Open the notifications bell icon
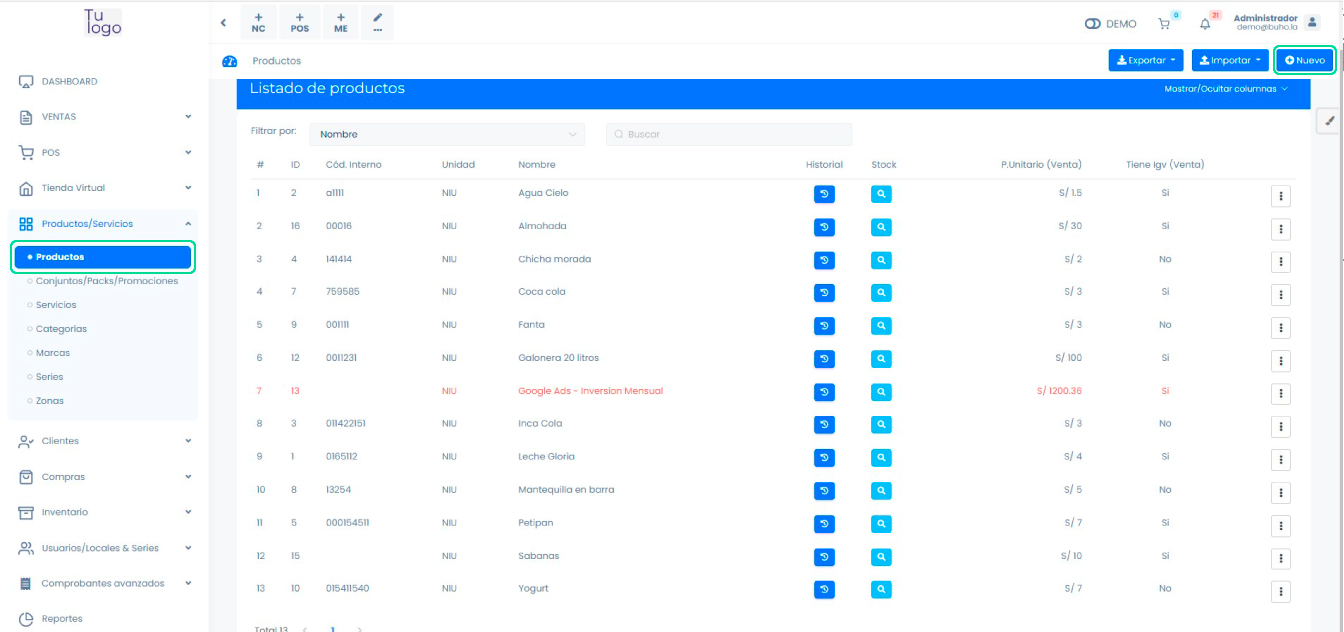The image size is (1344, 632). [1205, 24]
